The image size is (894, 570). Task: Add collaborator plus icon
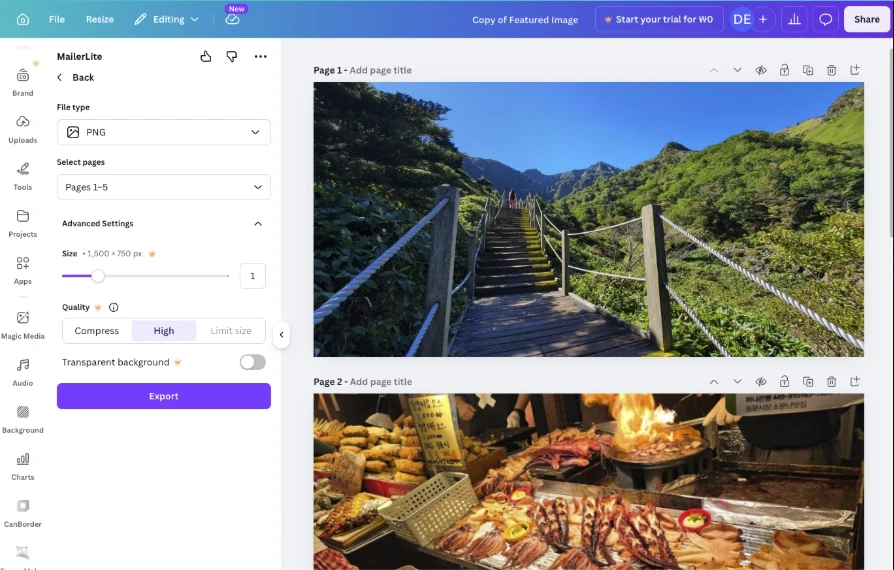point(763,19)
